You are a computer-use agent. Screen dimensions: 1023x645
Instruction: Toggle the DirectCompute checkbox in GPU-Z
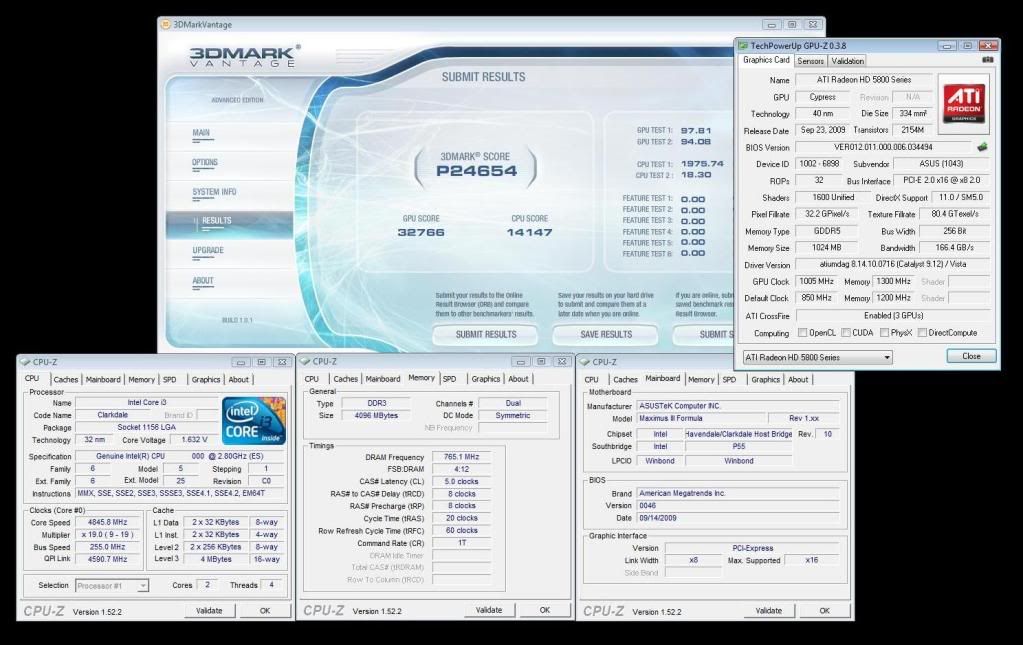pyautogui.click(x=922, y=333)
